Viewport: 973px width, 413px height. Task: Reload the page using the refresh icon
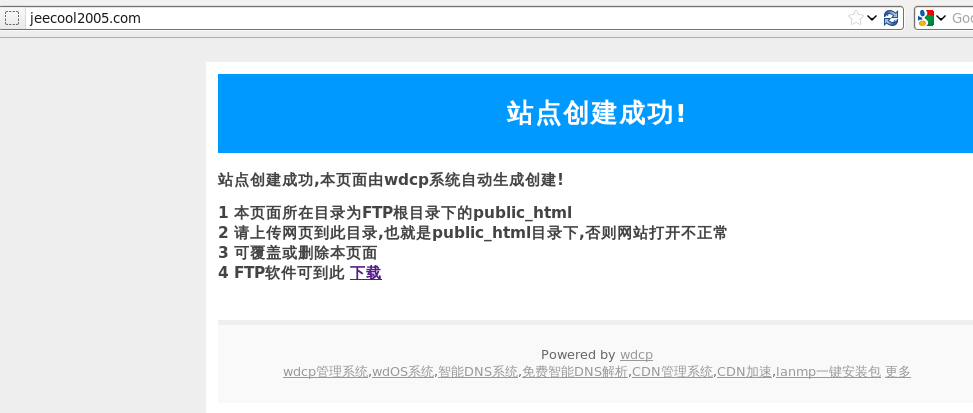[x=891, y=18]
